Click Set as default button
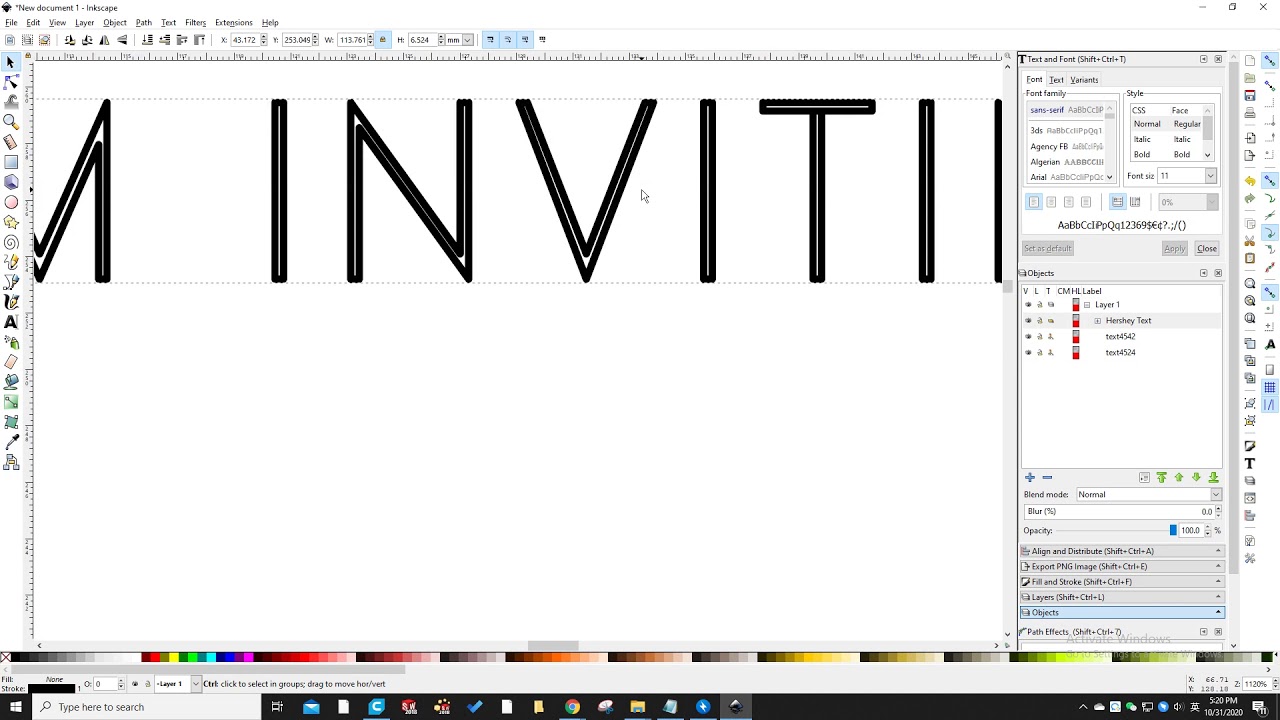 pyautogui.click(x=1047, y=249)
